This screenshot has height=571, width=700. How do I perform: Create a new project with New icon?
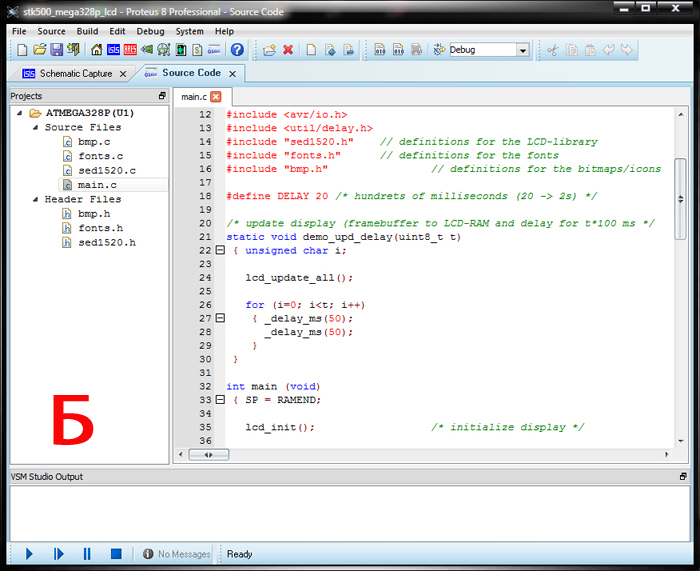click(22, 50)
